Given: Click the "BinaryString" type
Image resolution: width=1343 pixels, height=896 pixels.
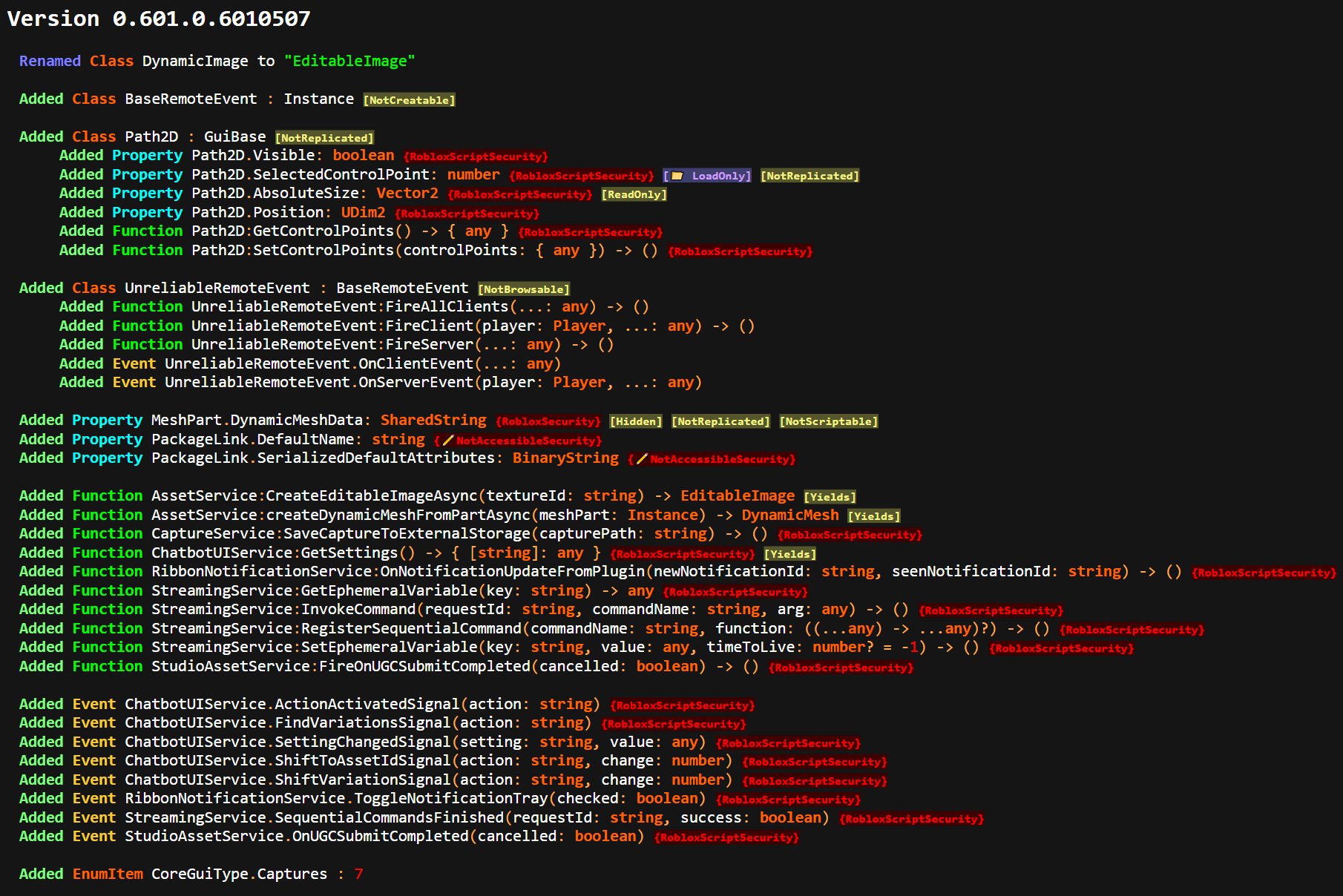Looking at the screenshot, I should point(565,458).
